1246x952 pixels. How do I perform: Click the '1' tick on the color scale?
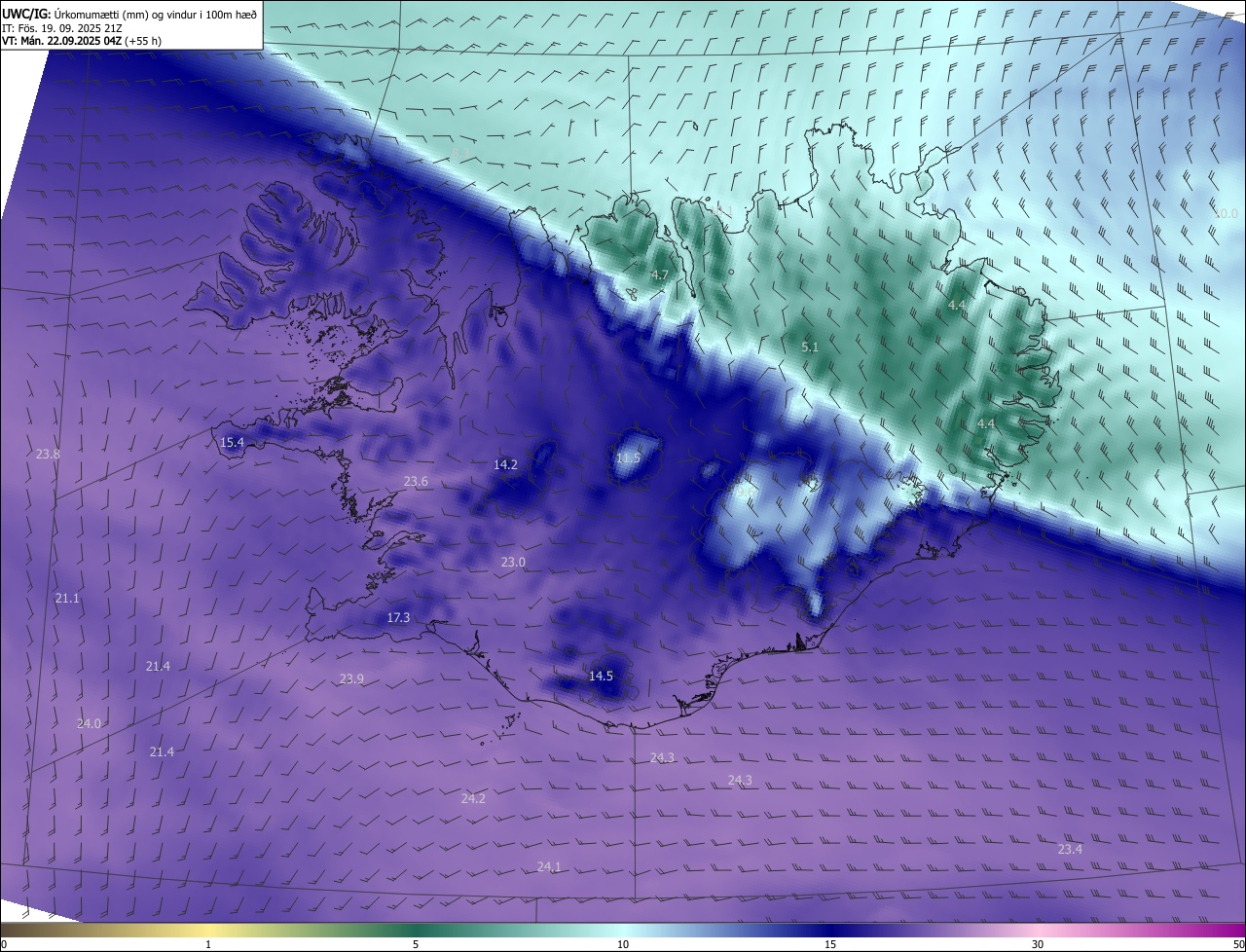(x=208, y=944)
